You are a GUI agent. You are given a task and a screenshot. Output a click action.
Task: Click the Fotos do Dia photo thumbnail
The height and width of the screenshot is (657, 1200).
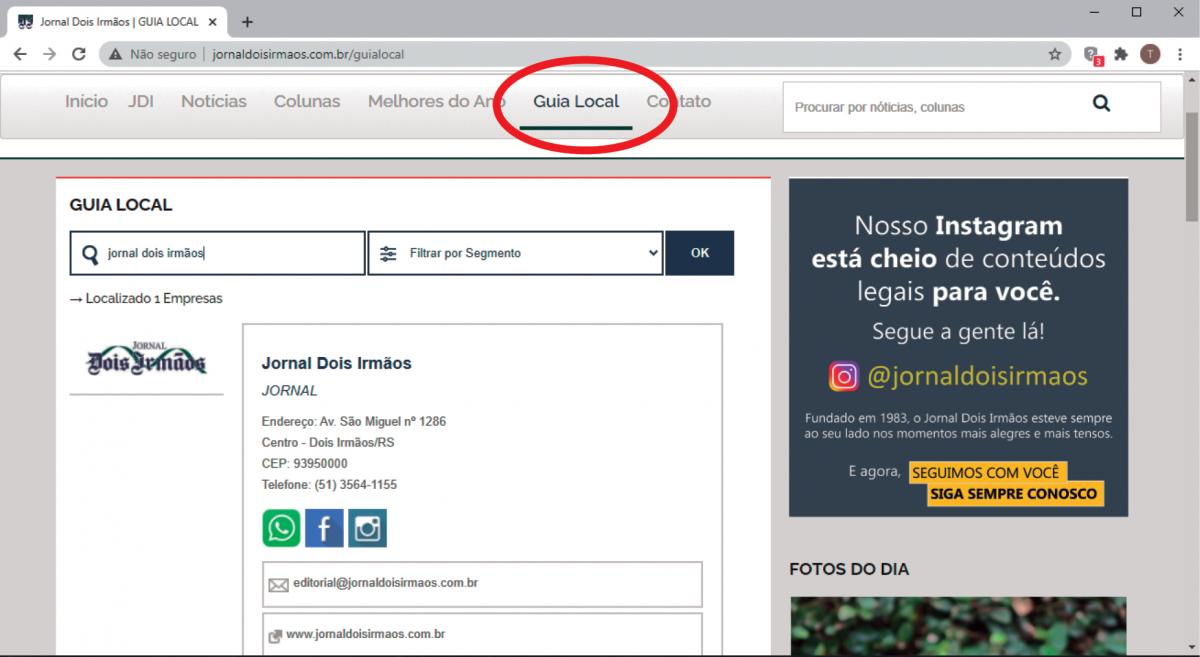(958, 626)
